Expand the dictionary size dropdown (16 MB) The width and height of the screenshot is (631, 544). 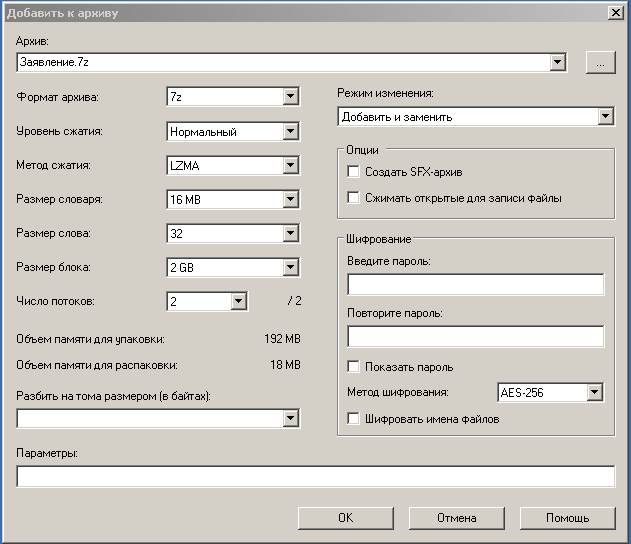(x=233, y=199)
